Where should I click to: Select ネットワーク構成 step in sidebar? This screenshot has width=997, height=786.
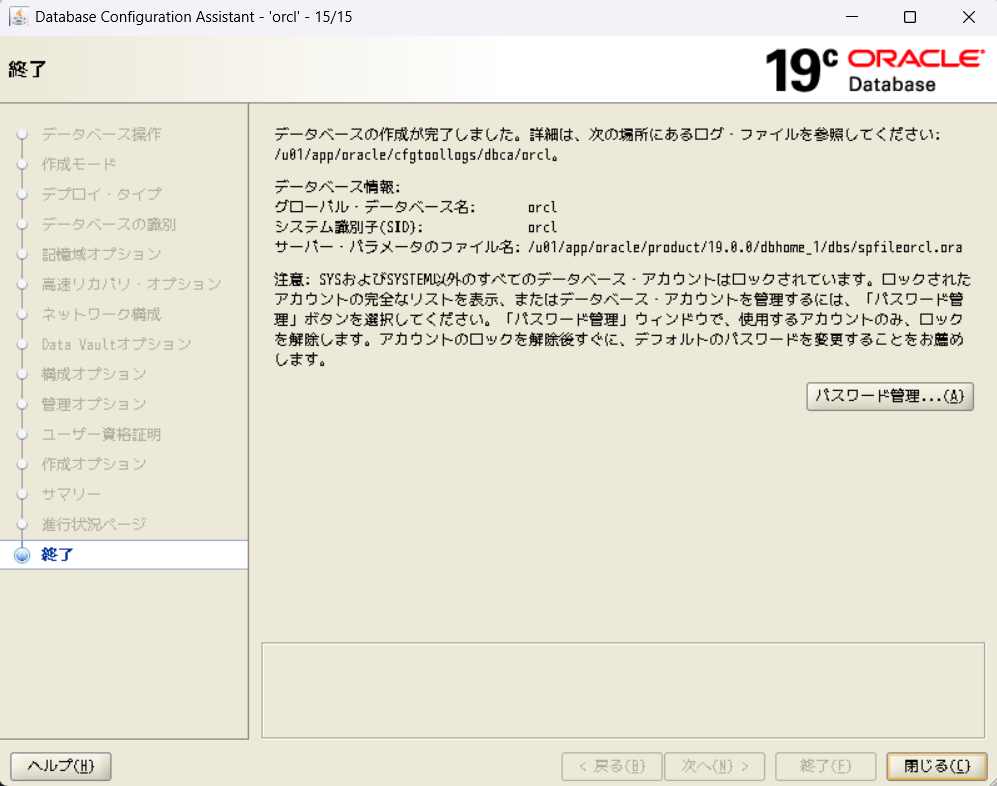tap(101, 314)
